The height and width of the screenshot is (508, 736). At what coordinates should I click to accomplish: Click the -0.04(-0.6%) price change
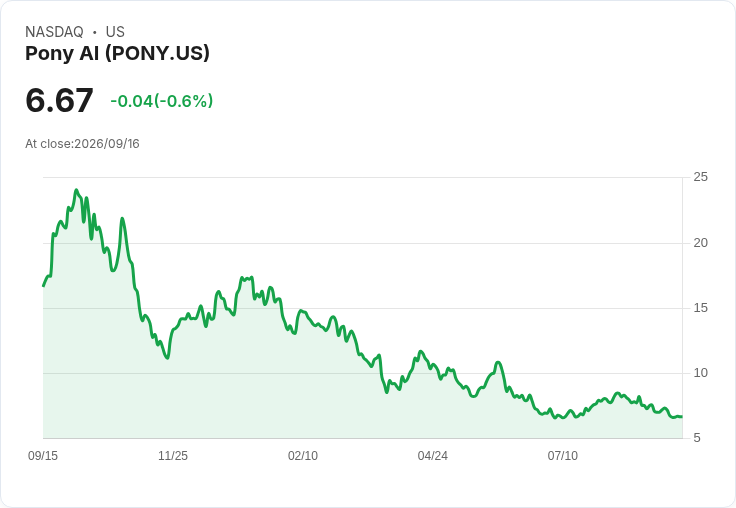[x=161, y=101]
